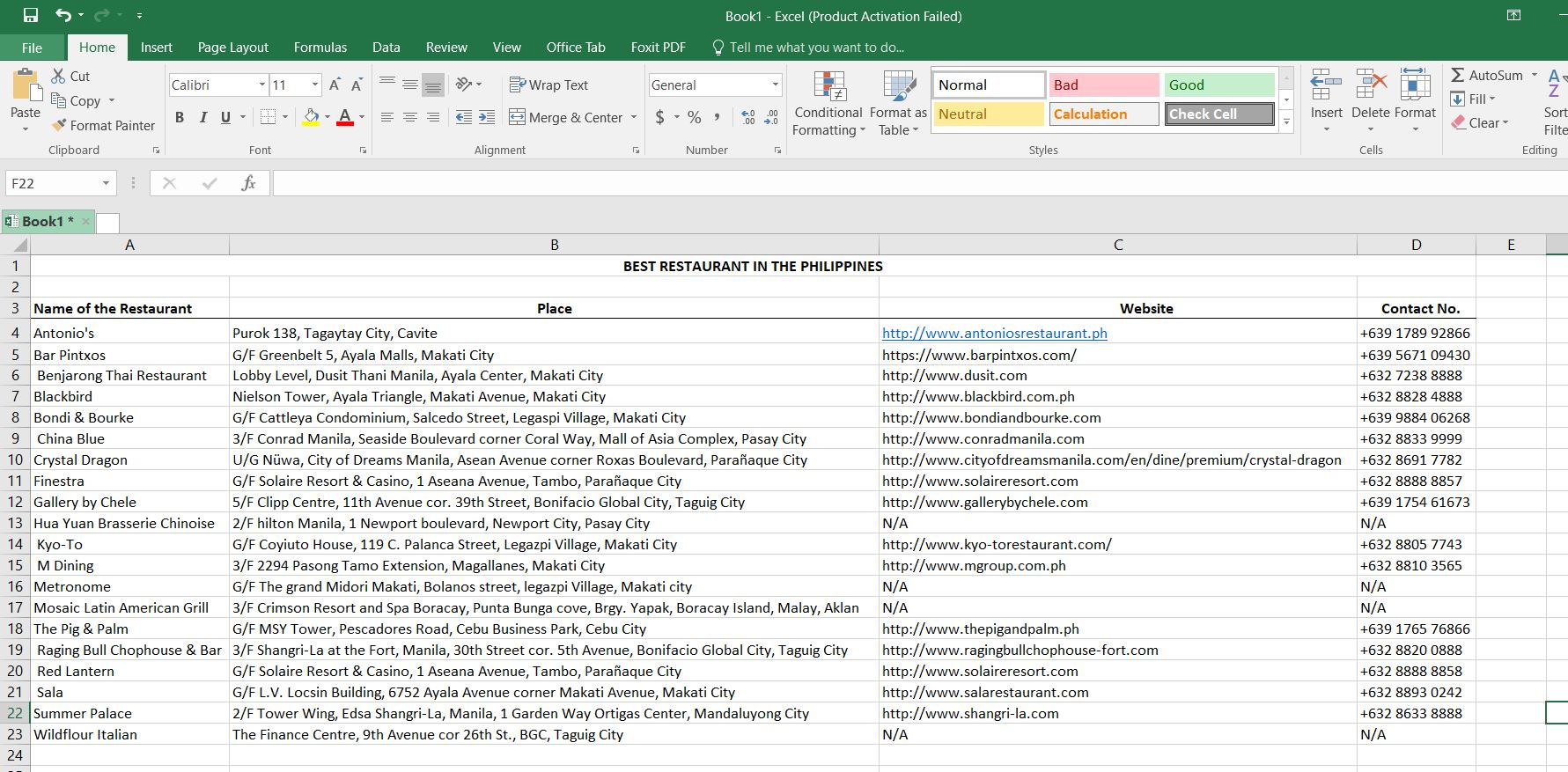Image resolution: width=1568 pixels, height=772 pixels.
Task: Click the Increase Indent icon
Action: [487, 117]
